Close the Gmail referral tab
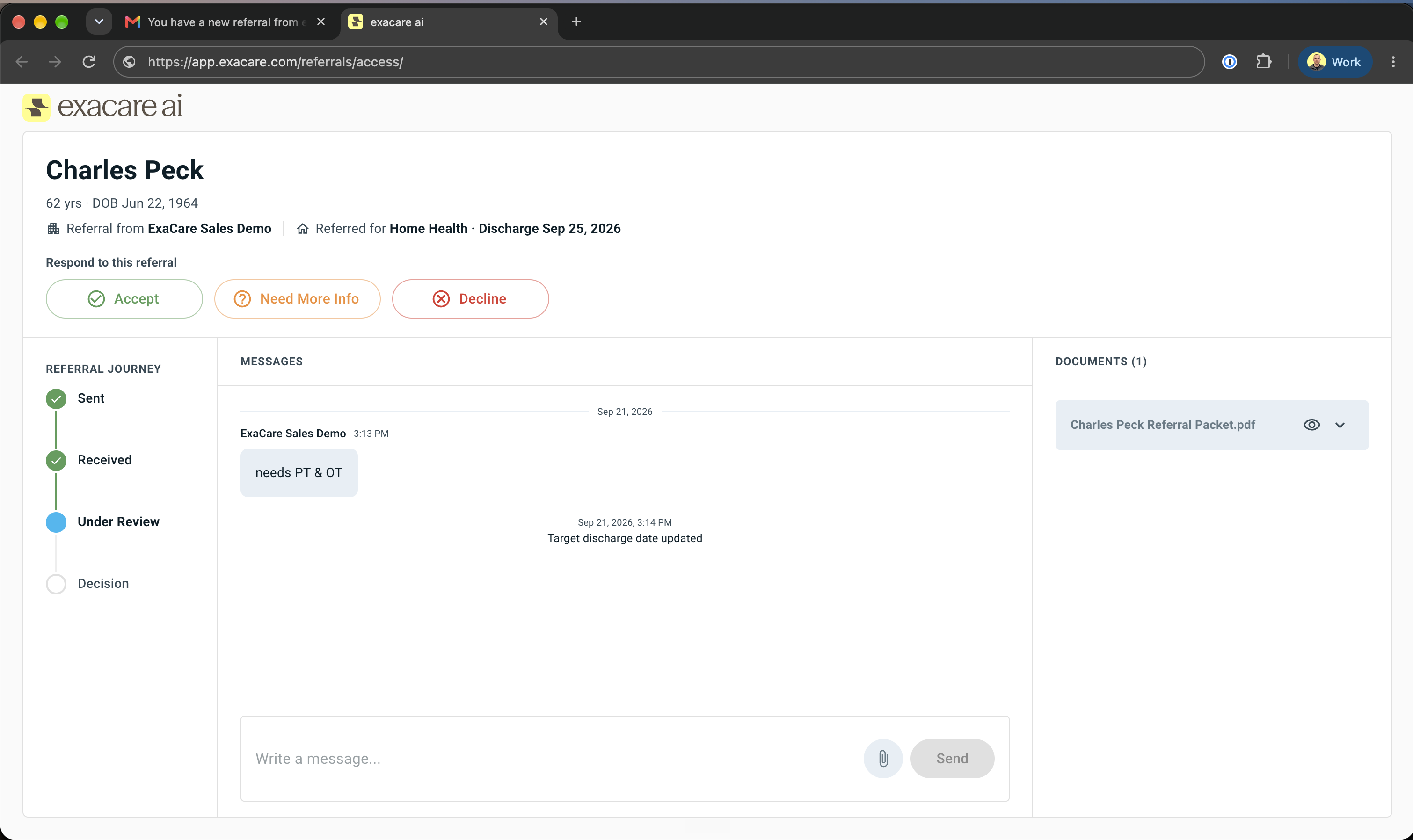 [321, 22]
